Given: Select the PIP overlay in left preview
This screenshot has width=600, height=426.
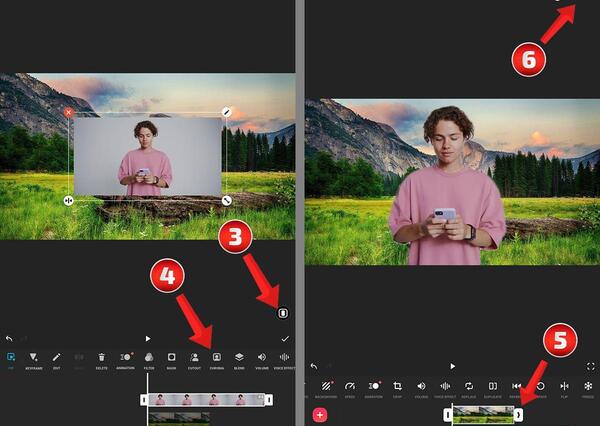Looking at the screenshot, I should tap(148, 157).
